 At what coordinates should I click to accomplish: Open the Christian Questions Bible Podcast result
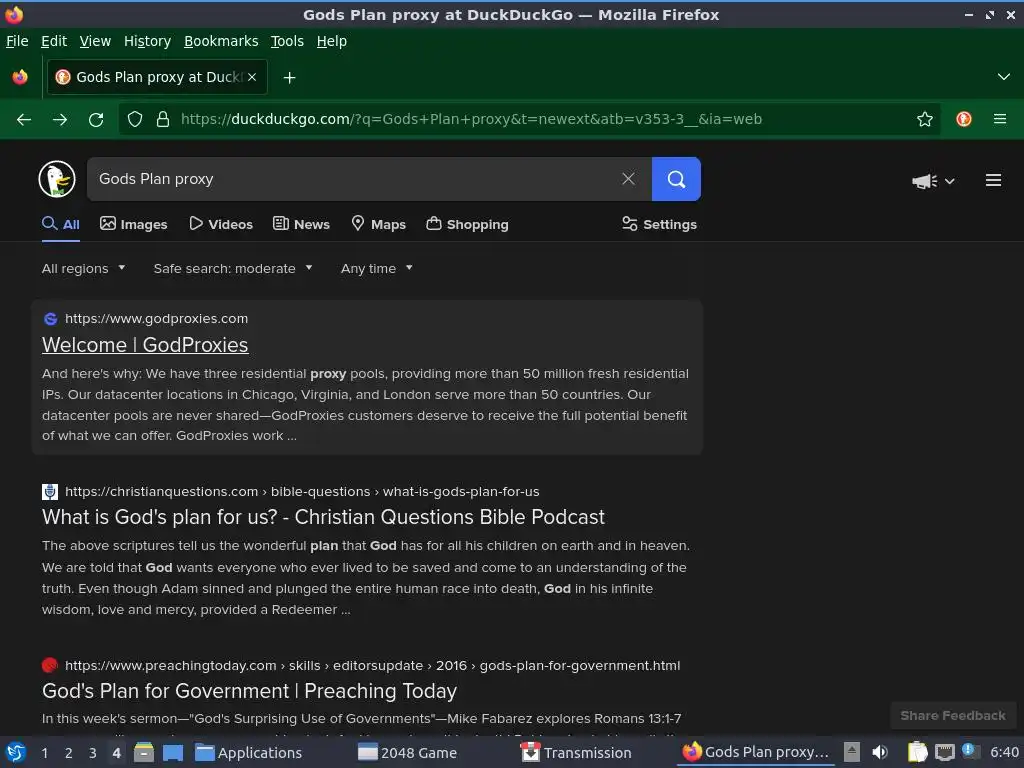tap(323, 517)
